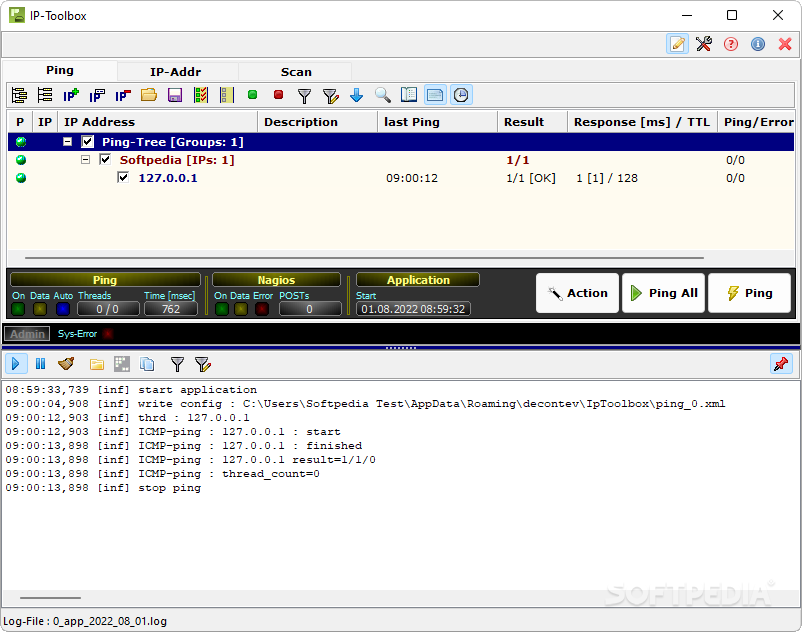Image resolution: width=802 pixels, height=632 pixels.
Task: Click the red stop indicator icon
Action: point(278,95)
